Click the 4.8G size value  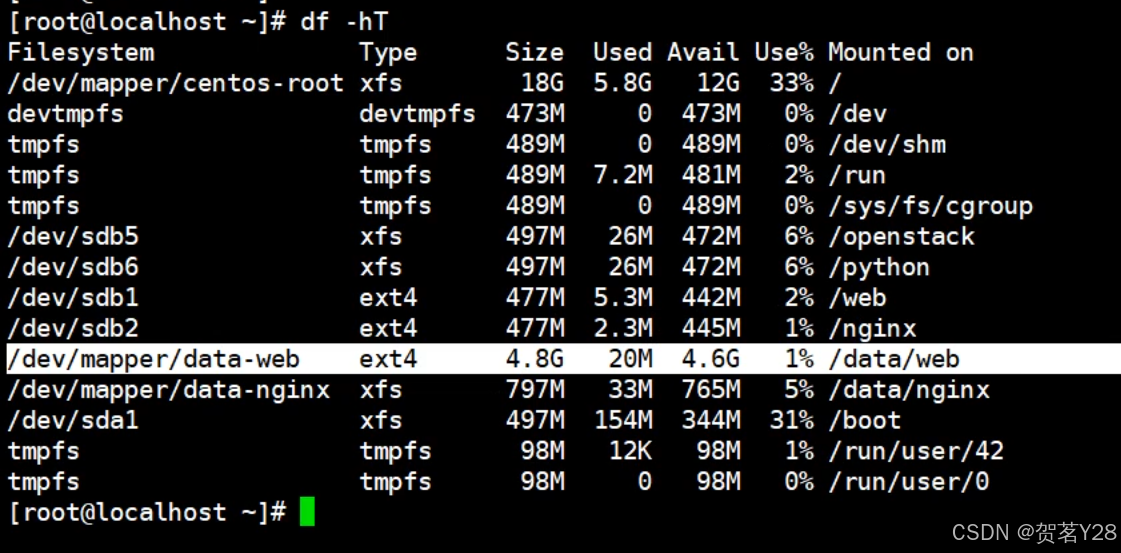(535, 359)
